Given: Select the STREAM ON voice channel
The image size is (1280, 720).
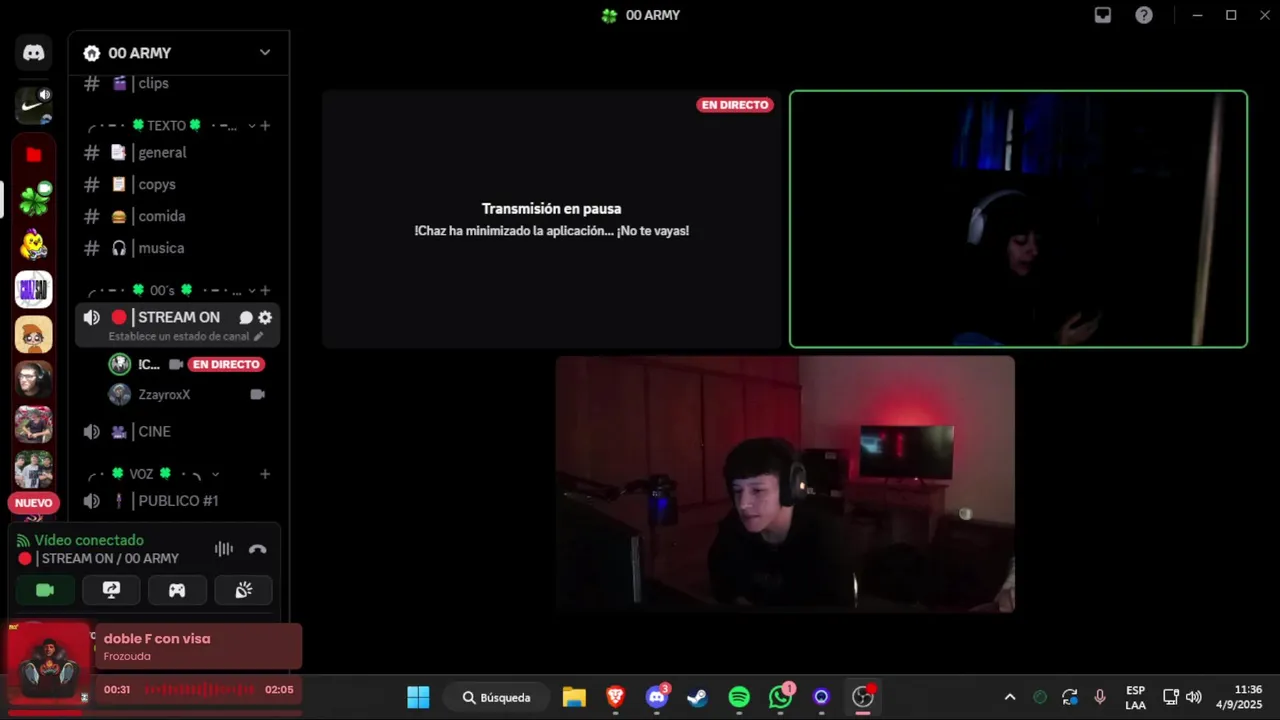Looking at the screenshot, I should click(178, 317).
